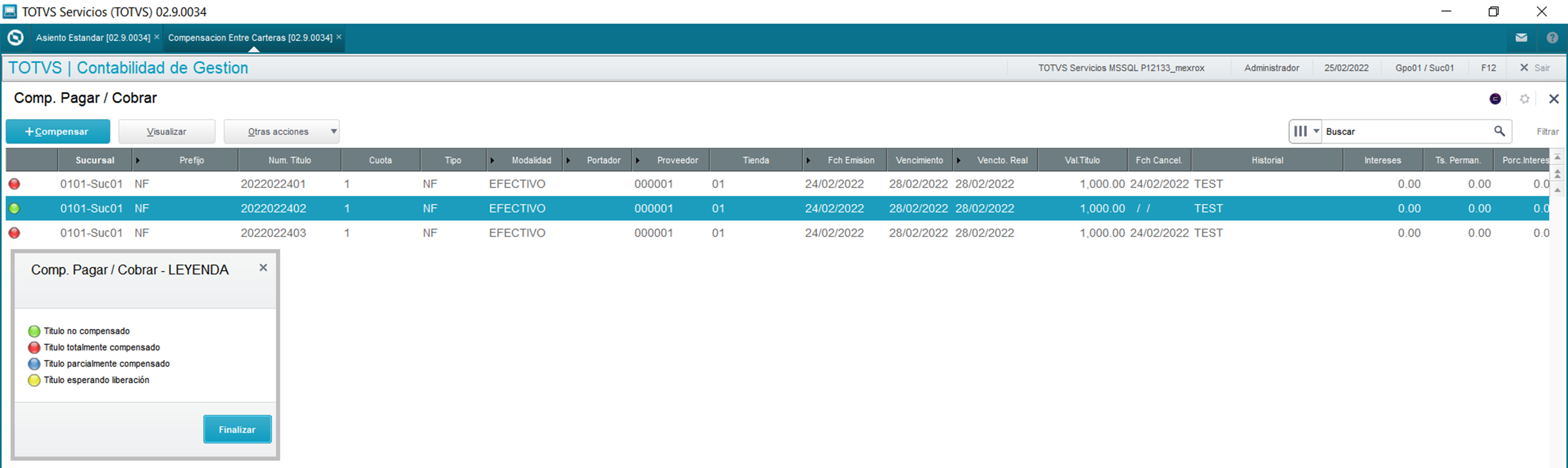Click Gpo01 / Suc01 branch indicator
Screen dimensions: 1568x468
[1424, 68]
